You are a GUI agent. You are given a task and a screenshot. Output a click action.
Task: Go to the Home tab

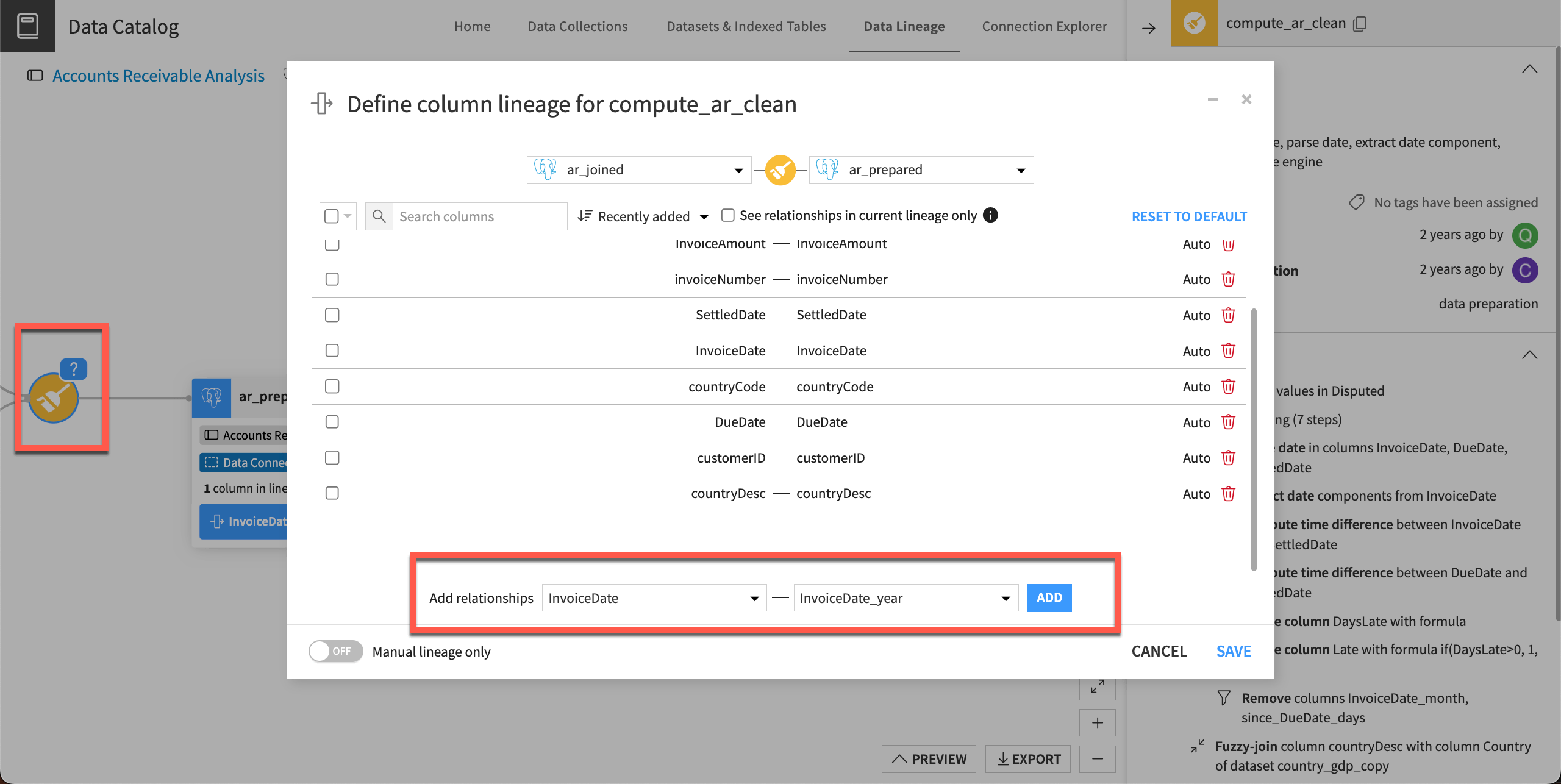(472, 26)
